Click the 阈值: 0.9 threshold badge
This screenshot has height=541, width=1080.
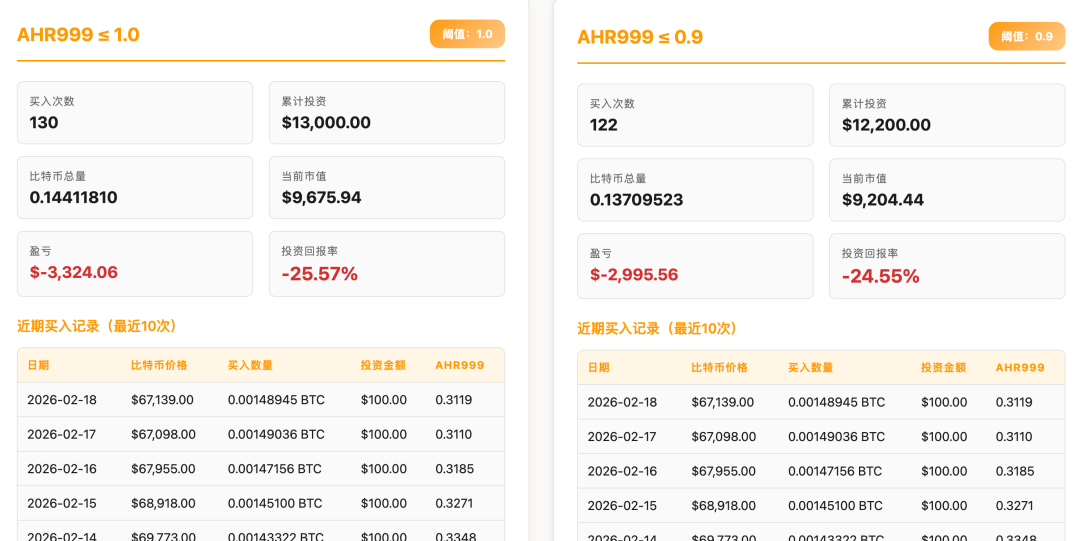(x=1026, y=37)
